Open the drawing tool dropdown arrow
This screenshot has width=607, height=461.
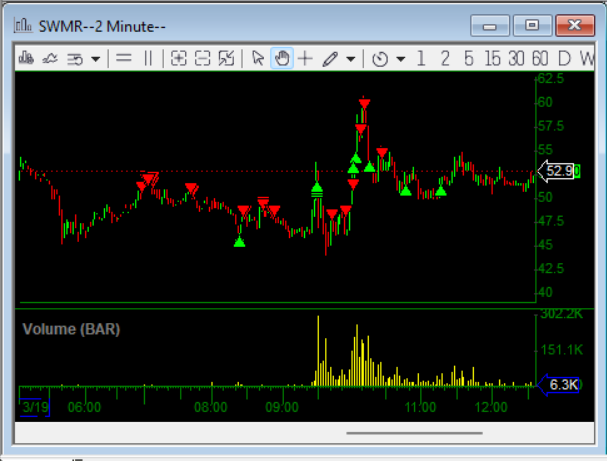(x=351, y=59)
